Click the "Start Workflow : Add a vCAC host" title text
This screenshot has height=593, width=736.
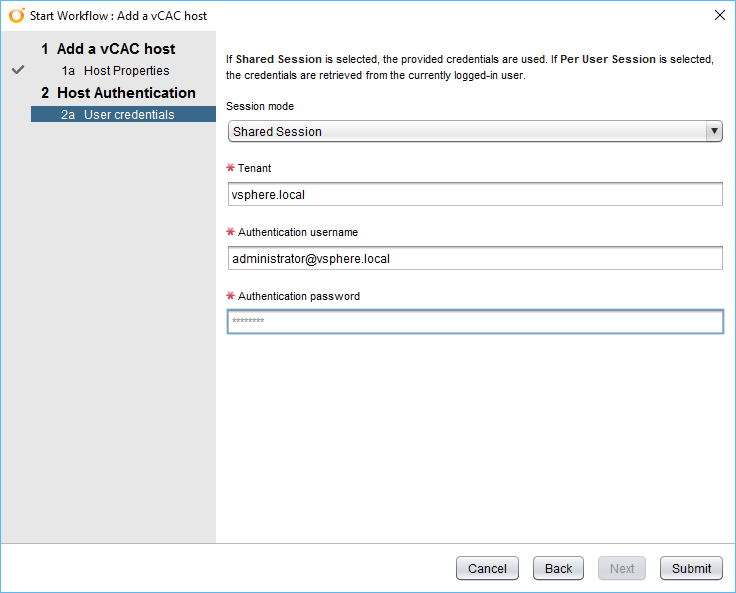point(118,16)
